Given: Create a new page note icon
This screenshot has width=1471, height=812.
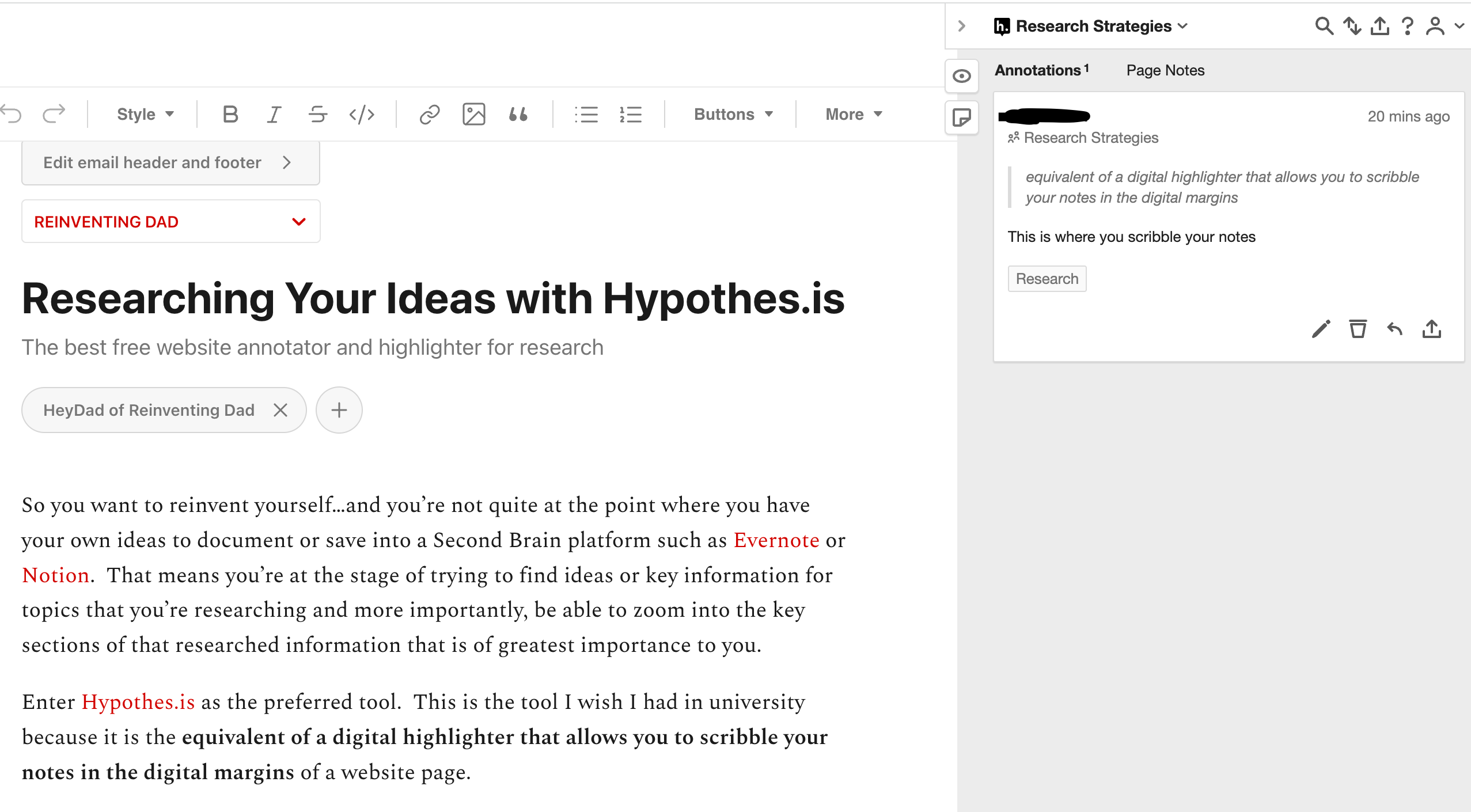Looking at the screenshot, I should pyautogui.click(x=961, y=117).
